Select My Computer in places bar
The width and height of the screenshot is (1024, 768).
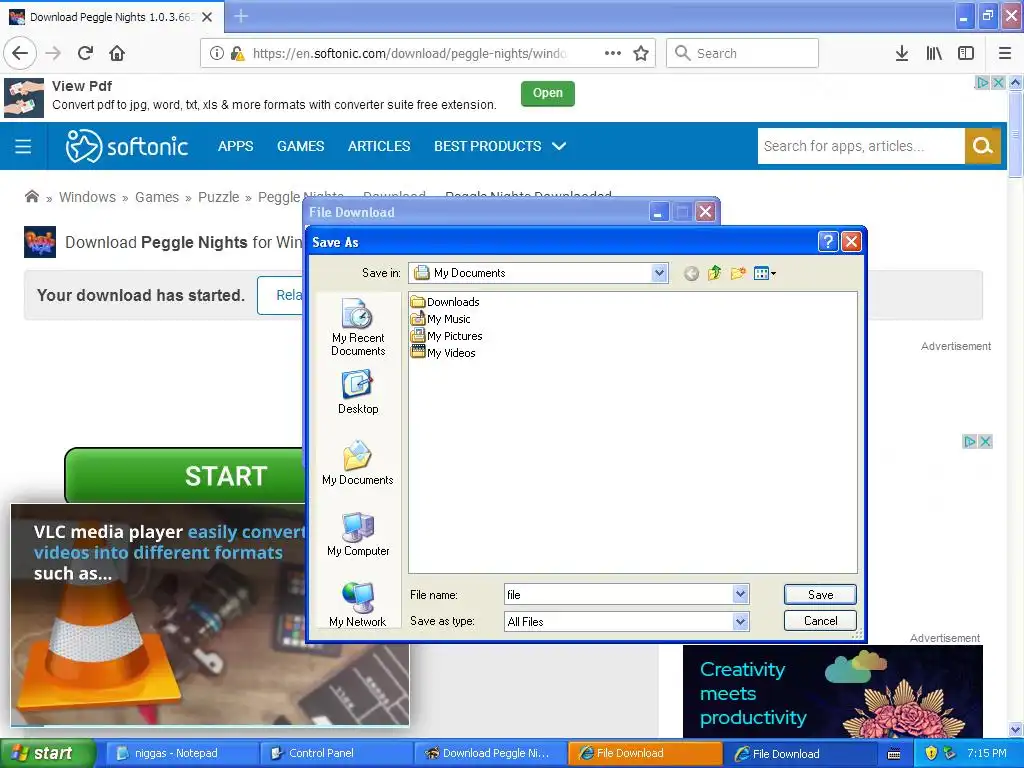[358, 535]
